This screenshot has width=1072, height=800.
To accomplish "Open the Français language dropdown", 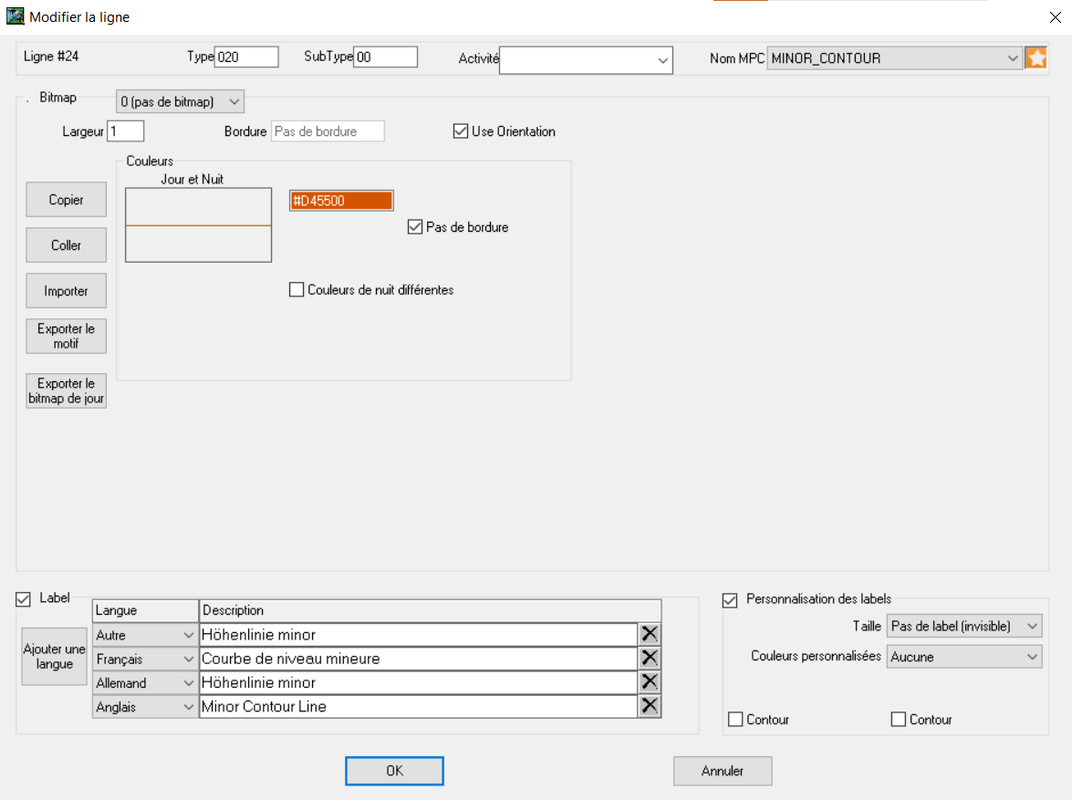I will coord(145,659).
